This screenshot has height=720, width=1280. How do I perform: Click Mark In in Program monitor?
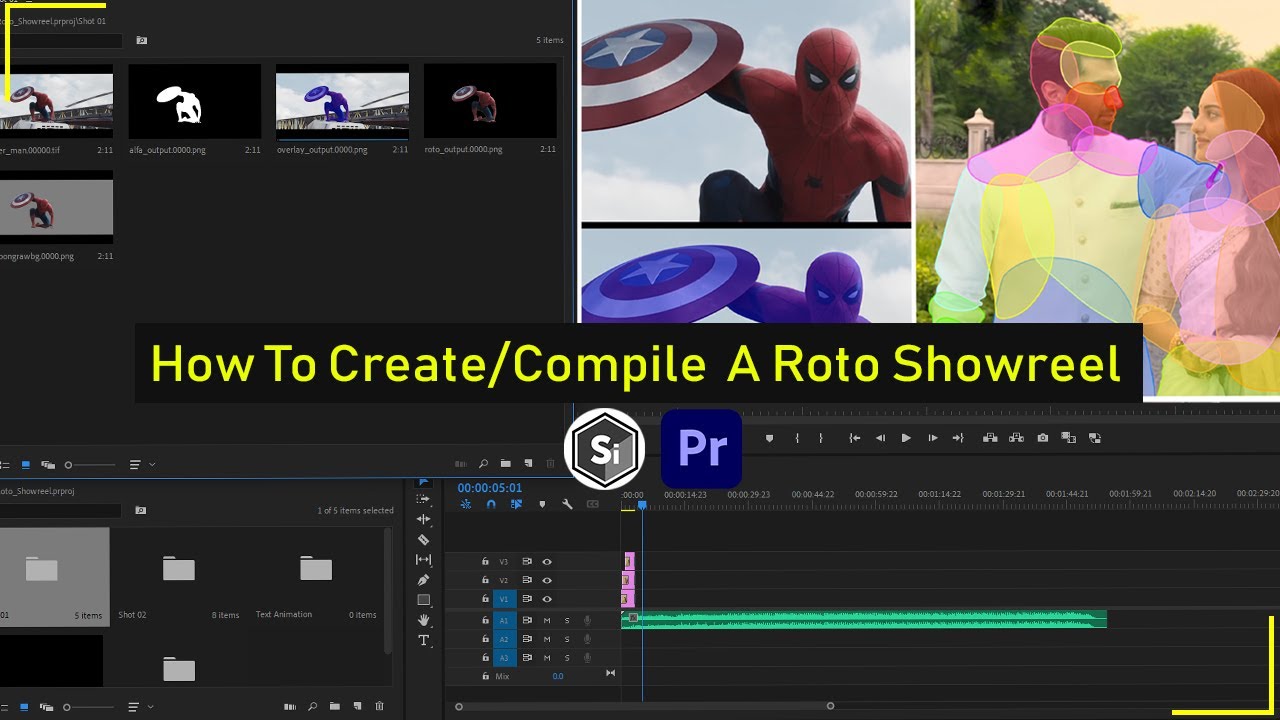797,438
